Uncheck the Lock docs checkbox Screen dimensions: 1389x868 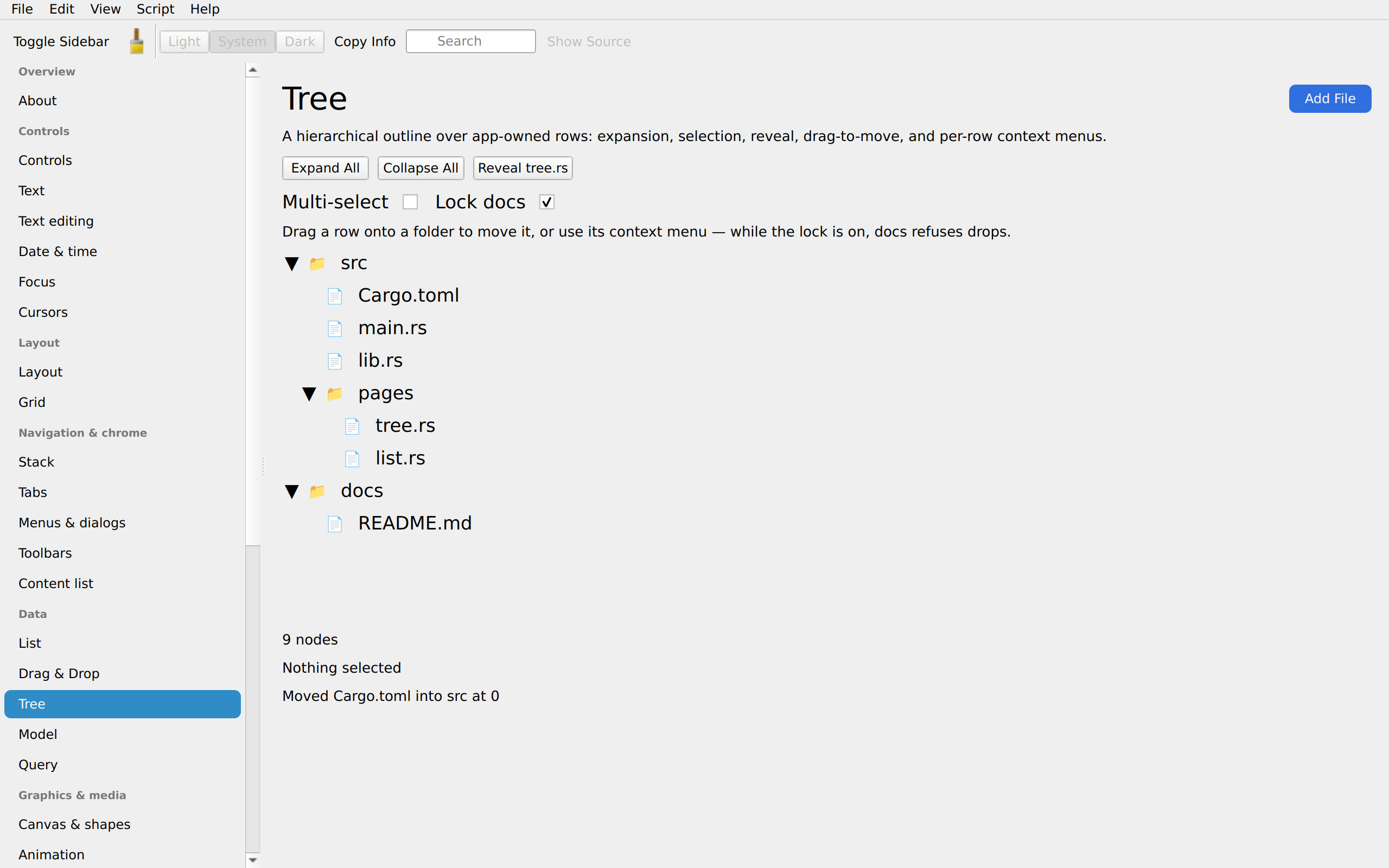click(546, 202)
